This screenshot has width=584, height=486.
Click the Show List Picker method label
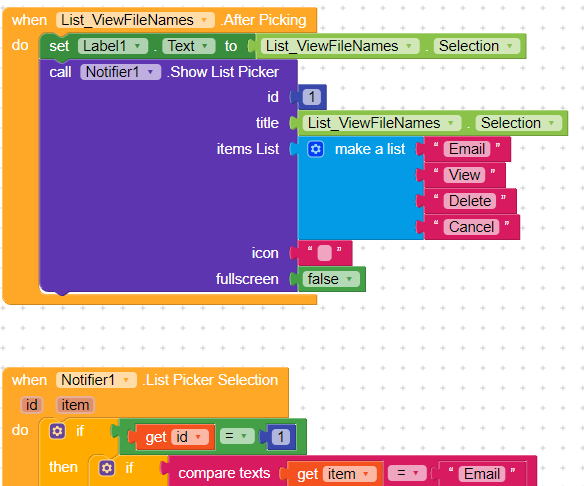click(223, 72)
